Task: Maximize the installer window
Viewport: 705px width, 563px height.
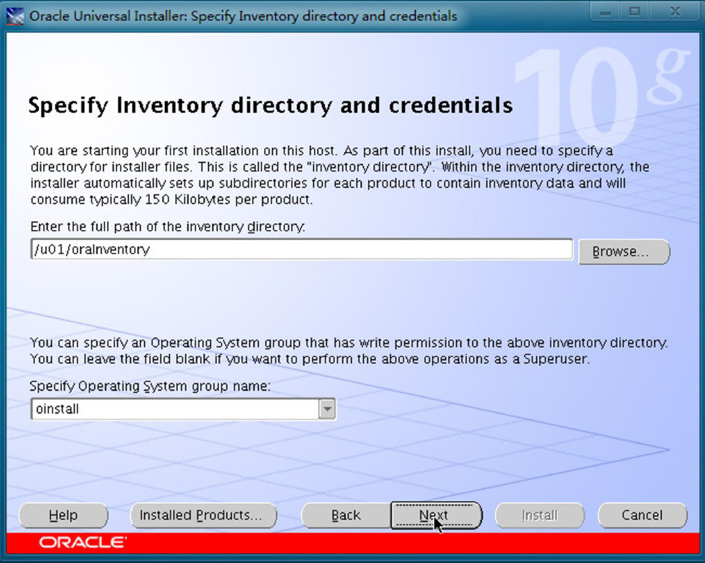Action: tap(634, 12)
